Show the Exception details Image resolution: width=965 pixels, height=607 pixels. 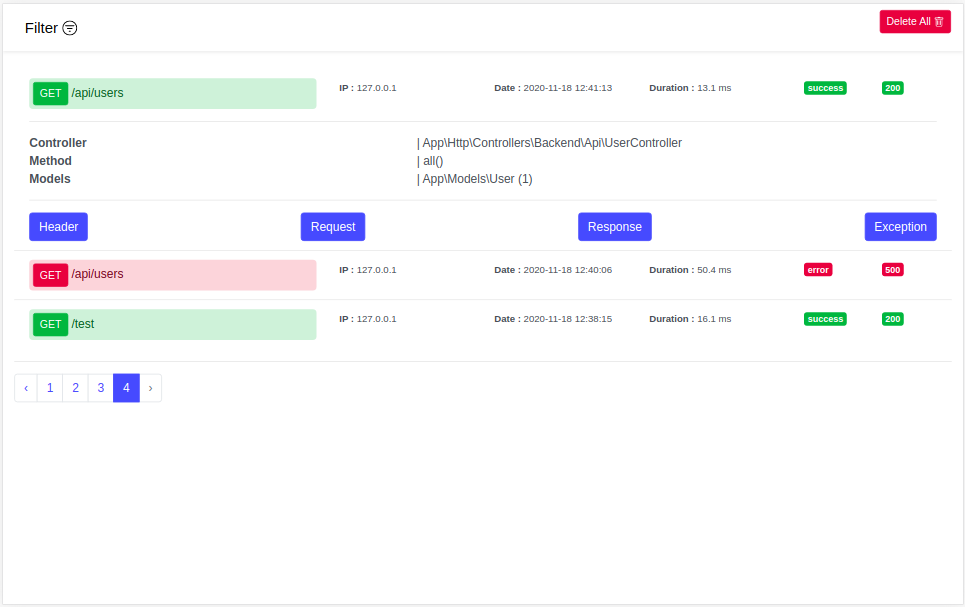coord(900,227)
